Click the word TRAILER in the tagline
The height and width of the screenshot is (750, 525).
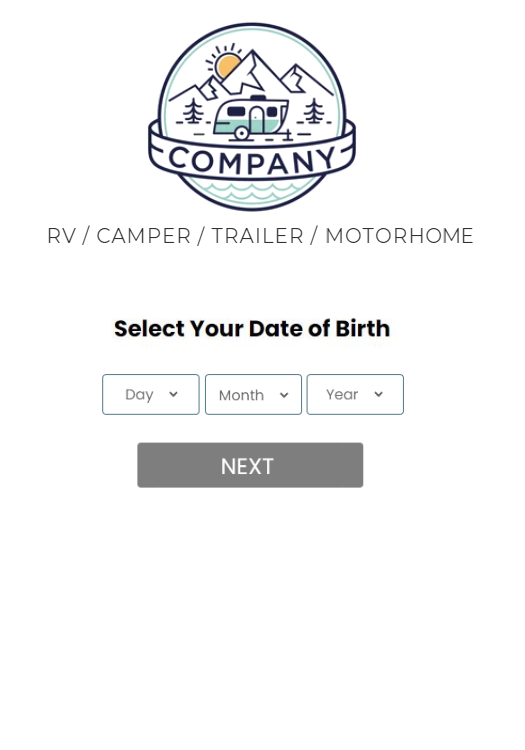[258, 236]
